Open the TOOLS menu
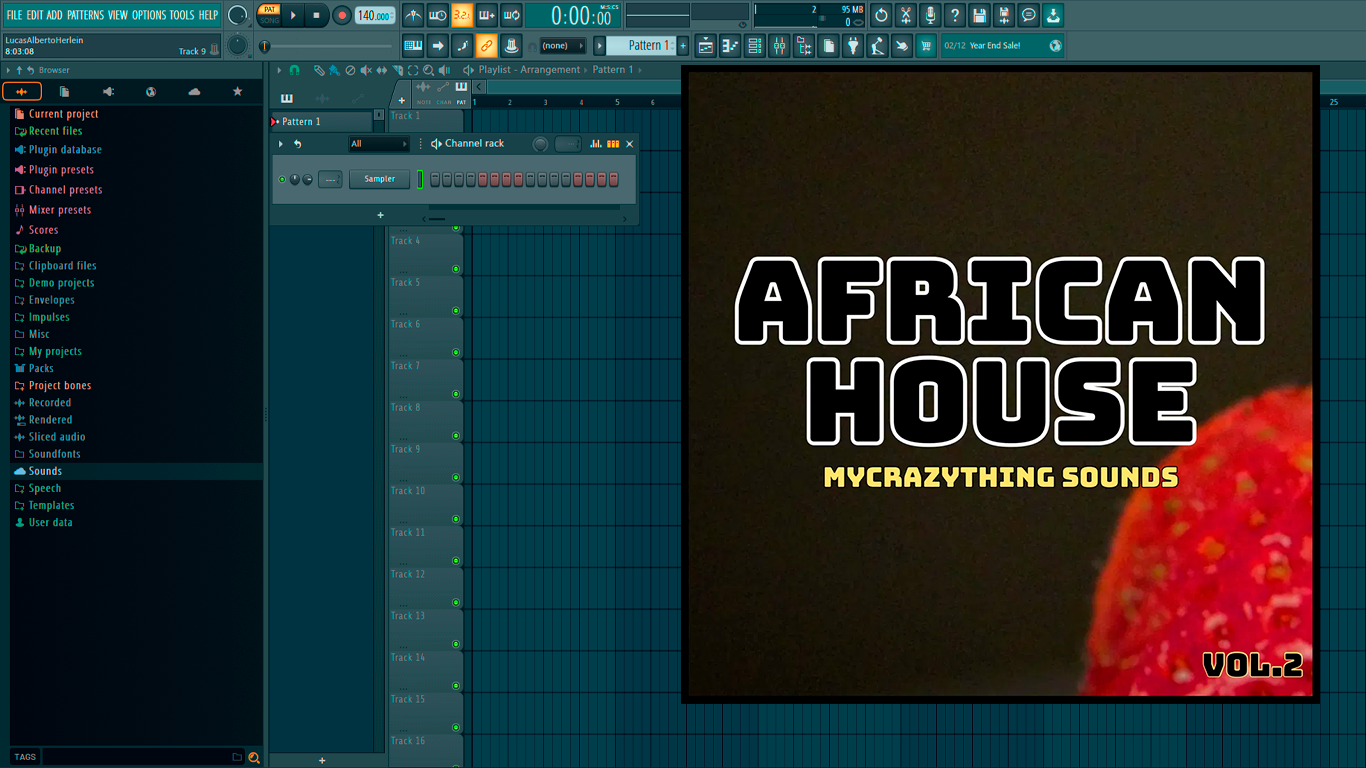 coord(182,15)
